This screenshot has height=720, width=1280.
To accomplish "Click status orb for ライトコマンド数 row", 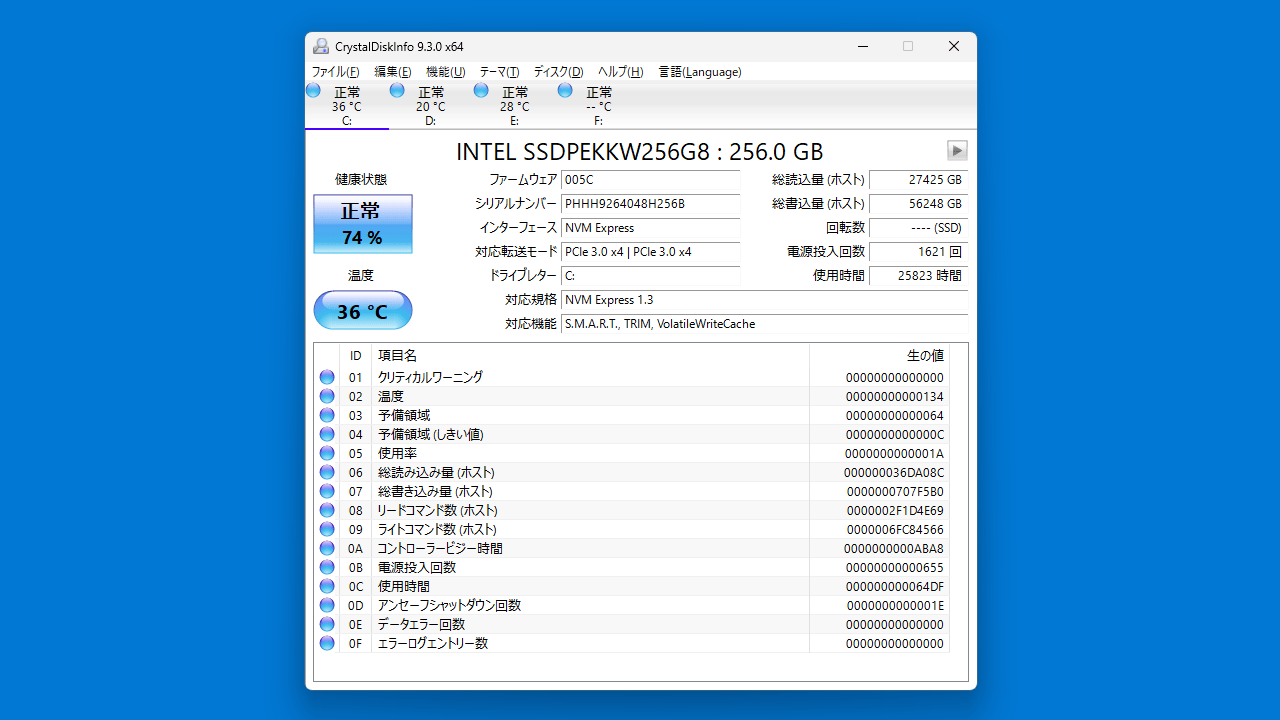I will (x=327, y=529).
